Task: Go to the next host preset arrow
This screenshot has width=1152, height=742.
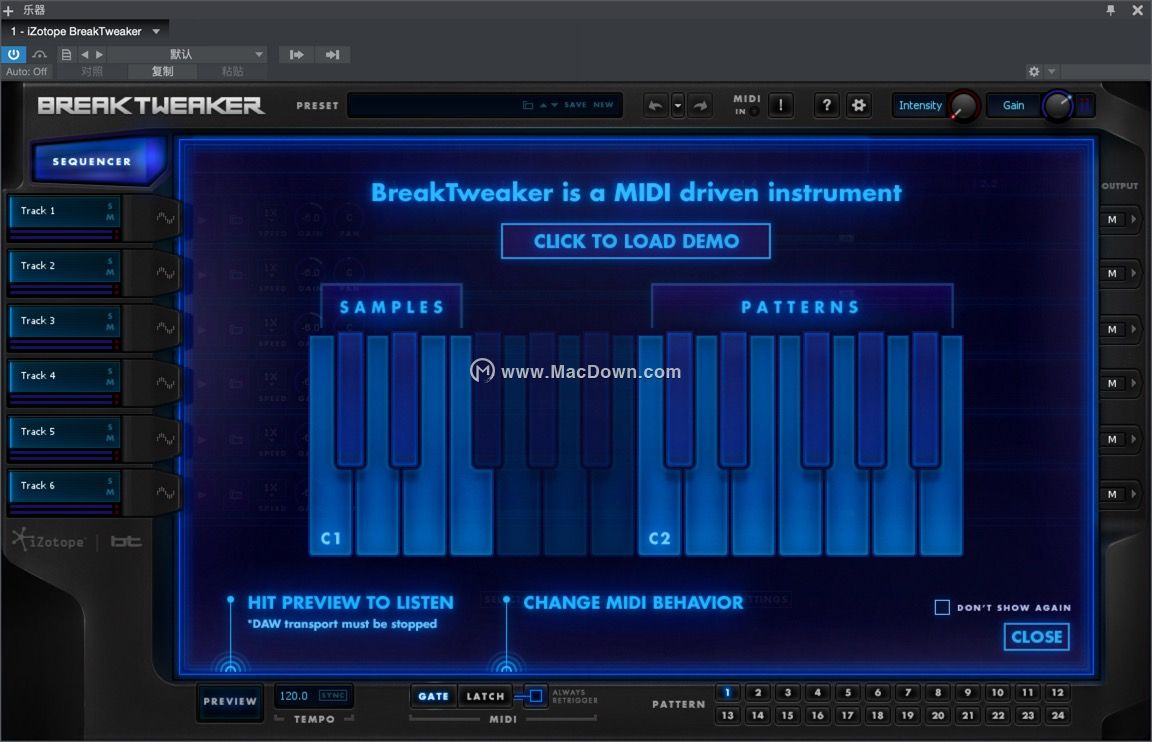Action: [x=99, y=54]
